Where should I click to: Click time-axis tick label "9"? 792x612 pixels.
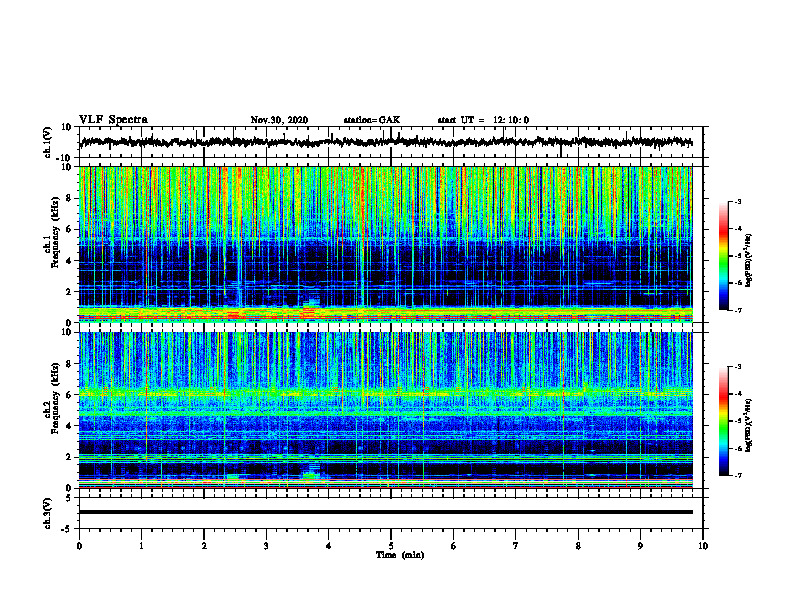coord(640,546)
